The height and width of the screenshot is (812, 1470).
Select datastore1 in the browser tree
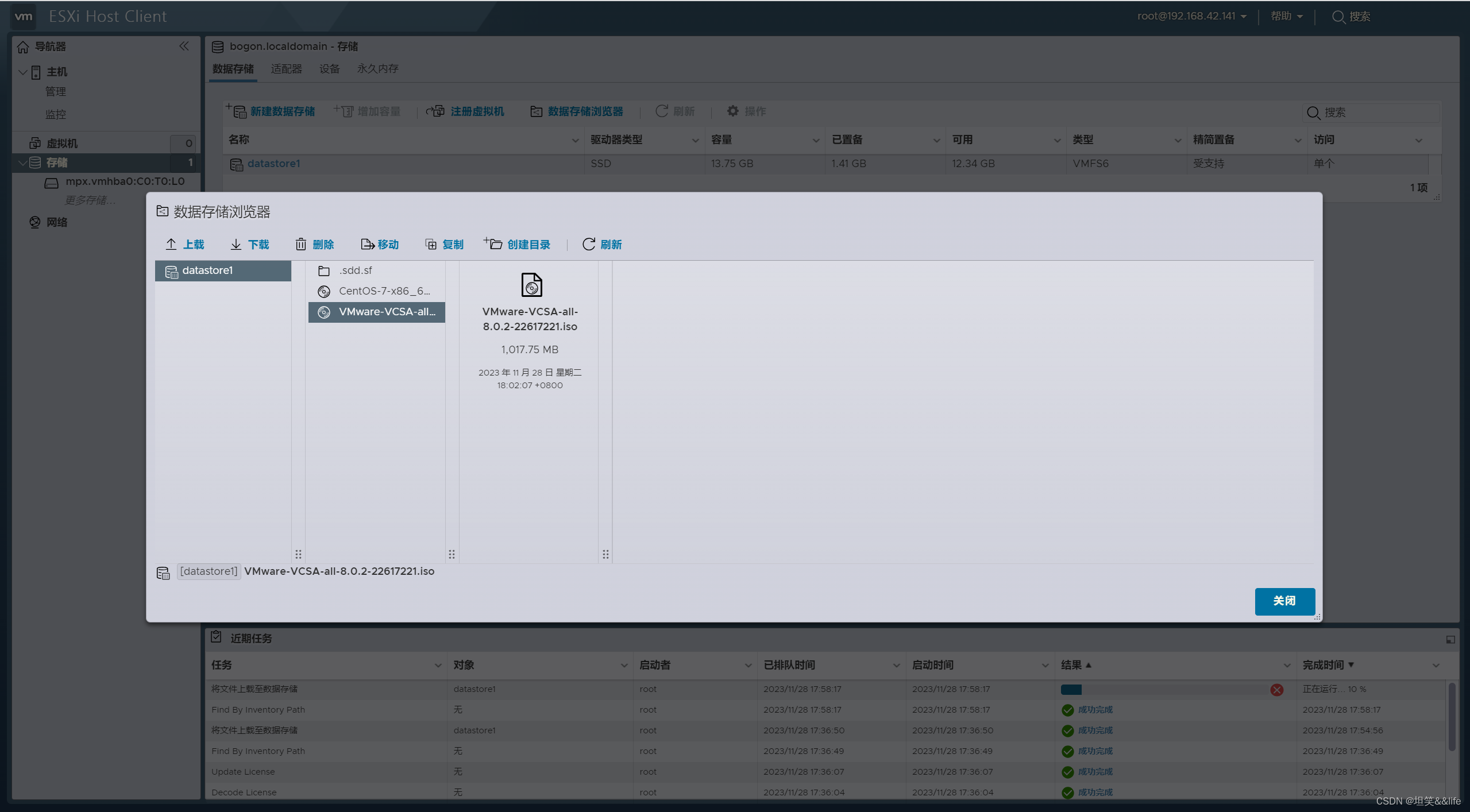(223, 270)
